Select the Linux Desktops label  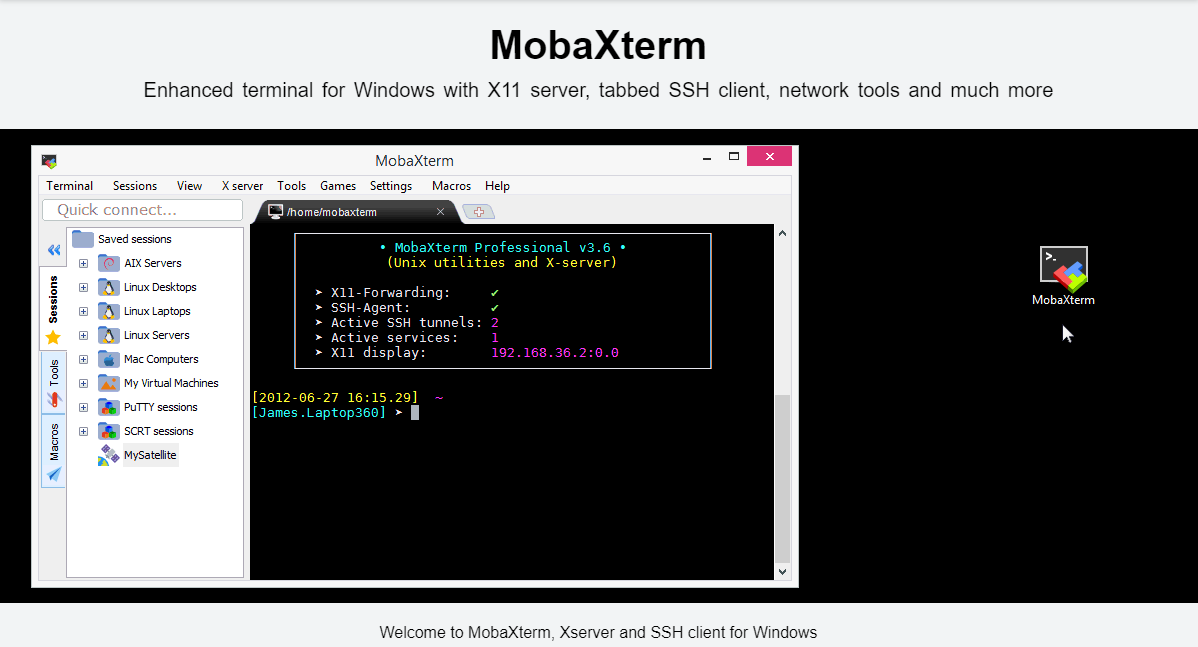click(160, 287)
